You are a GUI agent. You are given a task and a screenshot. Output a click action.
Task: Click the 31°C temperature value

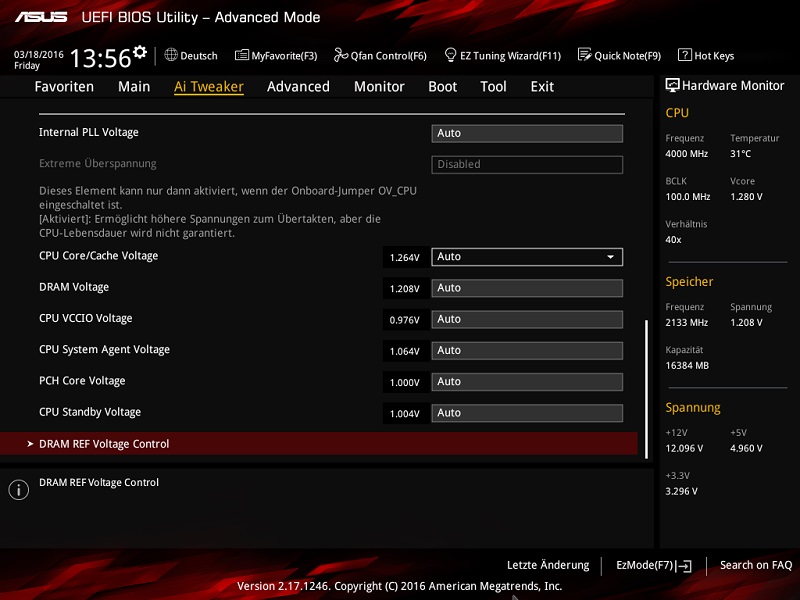coord(740,154)
